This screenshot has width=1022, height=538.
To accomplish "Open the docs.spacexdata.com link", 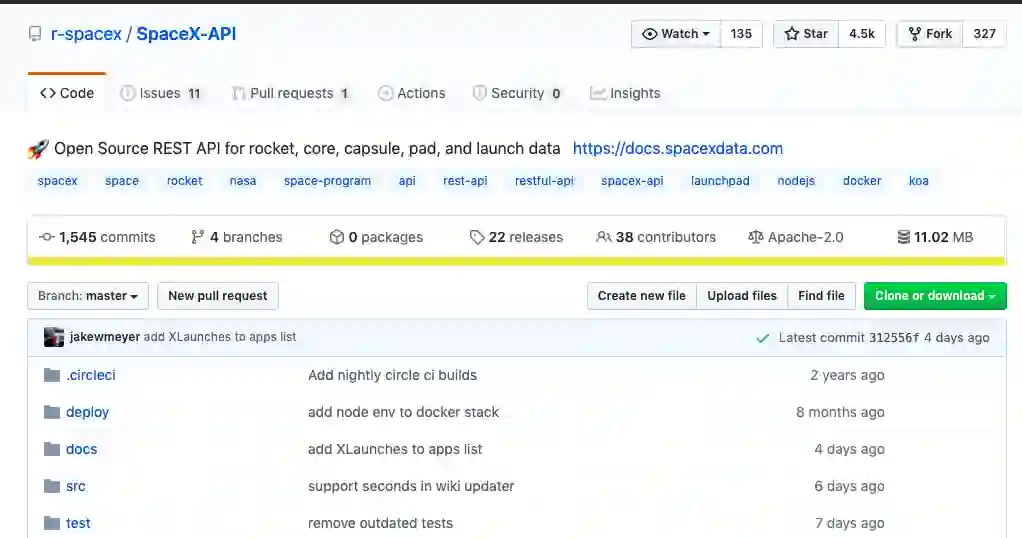I will coord(677,148).
